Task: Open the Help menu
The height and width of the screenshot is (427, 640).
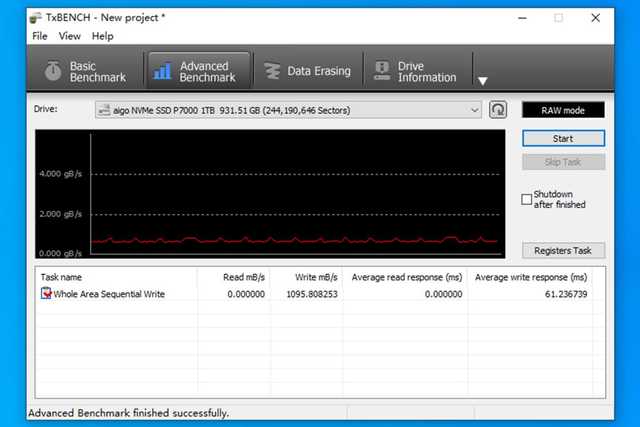Action: click(x=102, y=36)
